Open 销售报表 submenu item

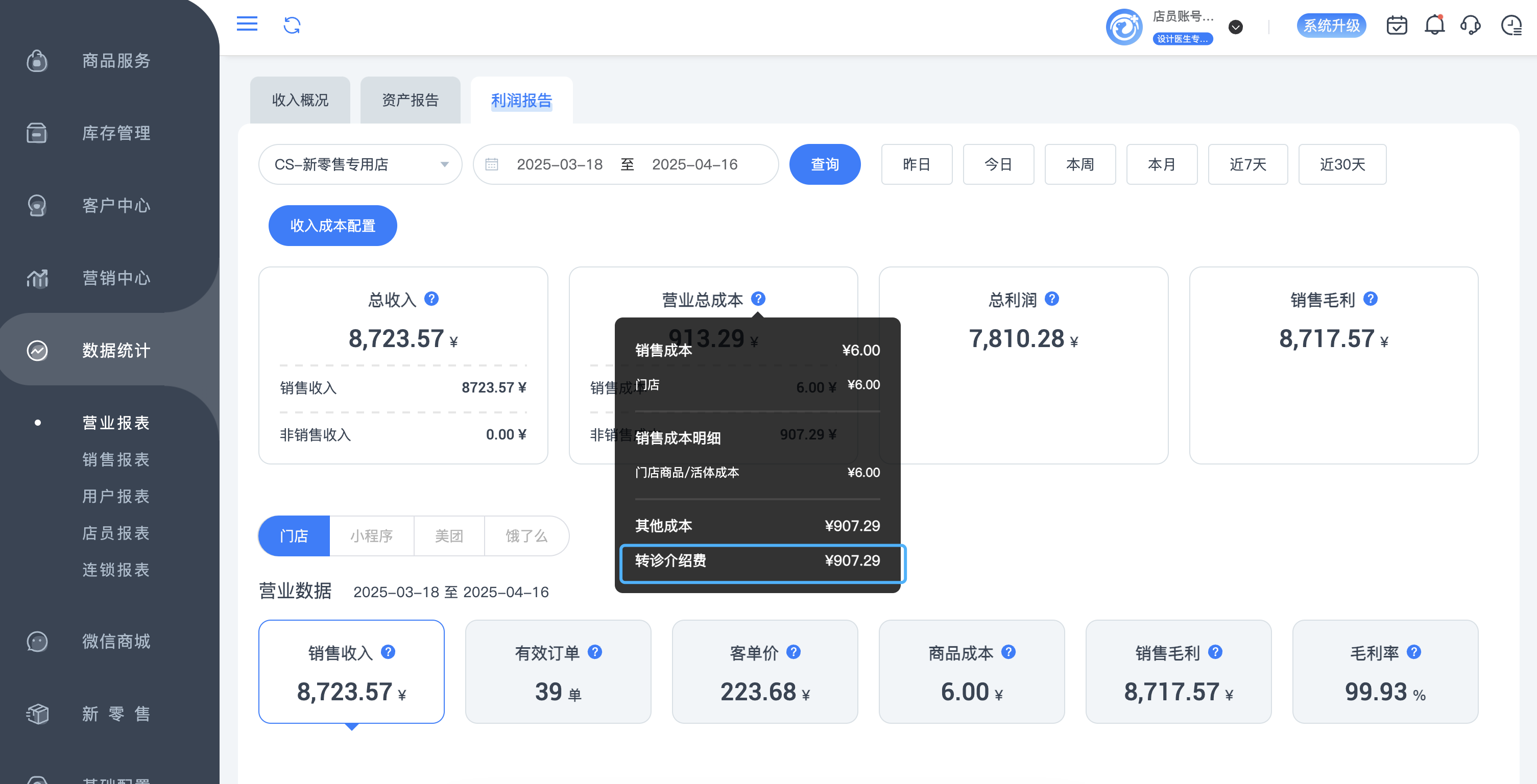[x=116, y=460]
